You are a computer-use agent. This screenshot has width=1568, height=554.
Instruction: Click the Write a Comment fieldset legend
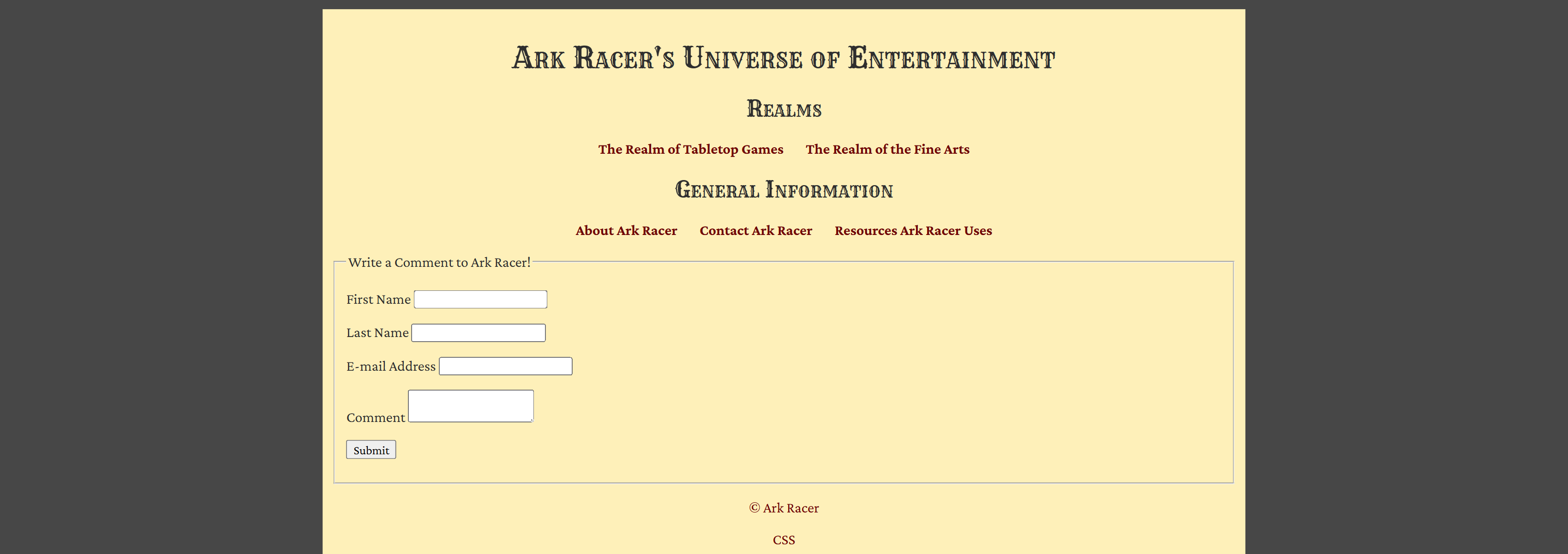click(x=440, y=262)
